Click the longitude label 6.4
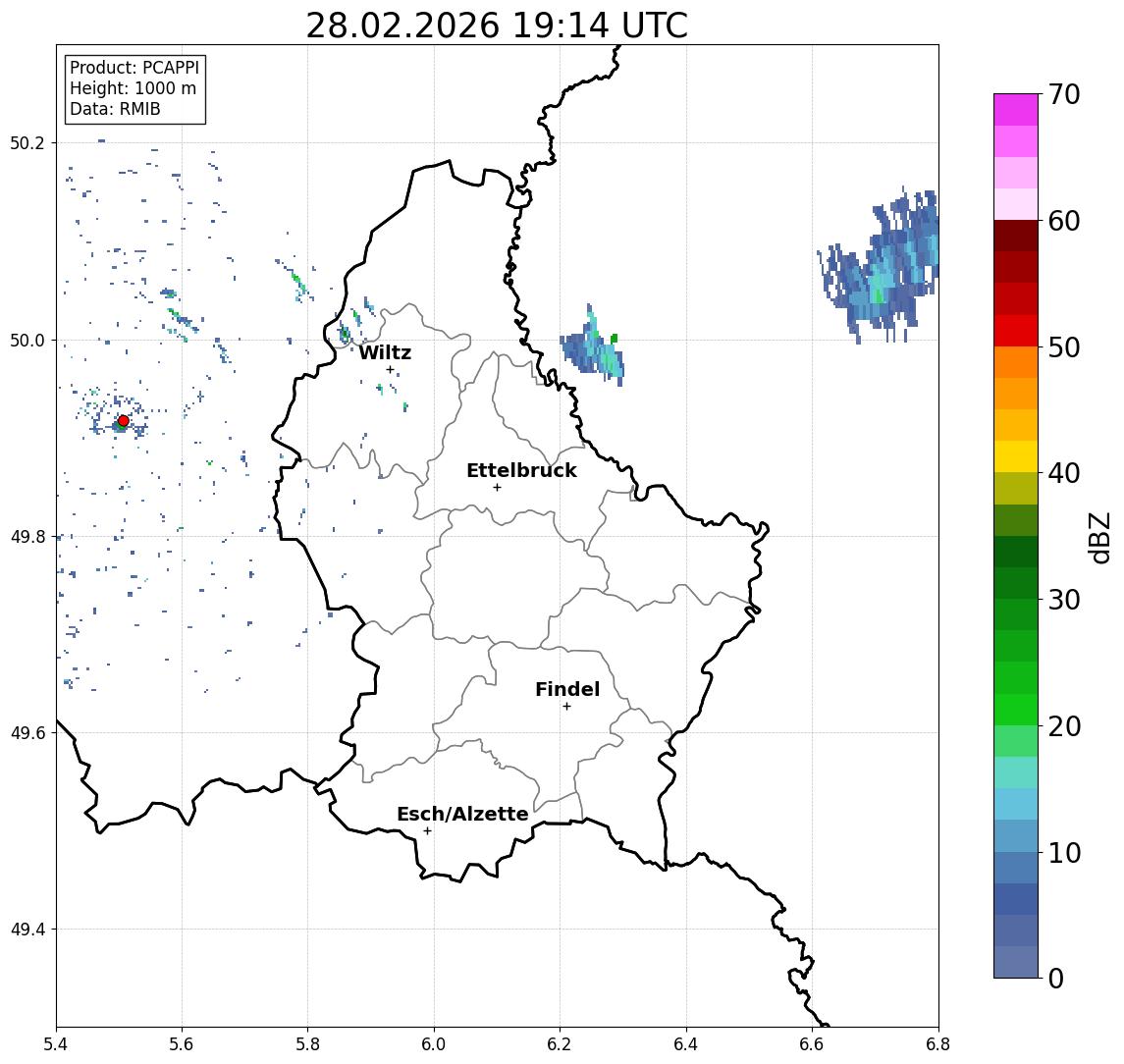 pos(686,1044)
